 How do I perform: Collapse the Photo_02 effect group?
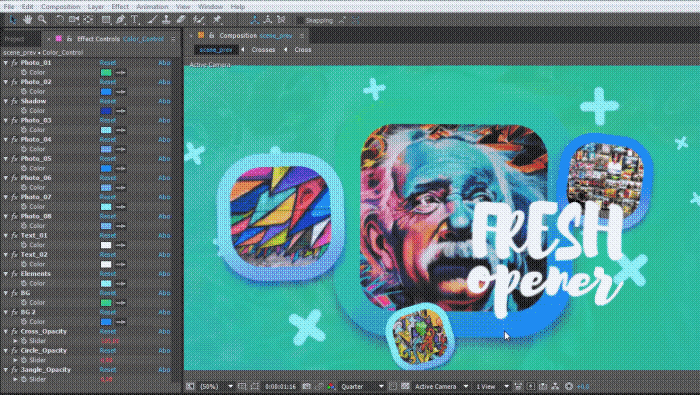click(x=6, y=82)
